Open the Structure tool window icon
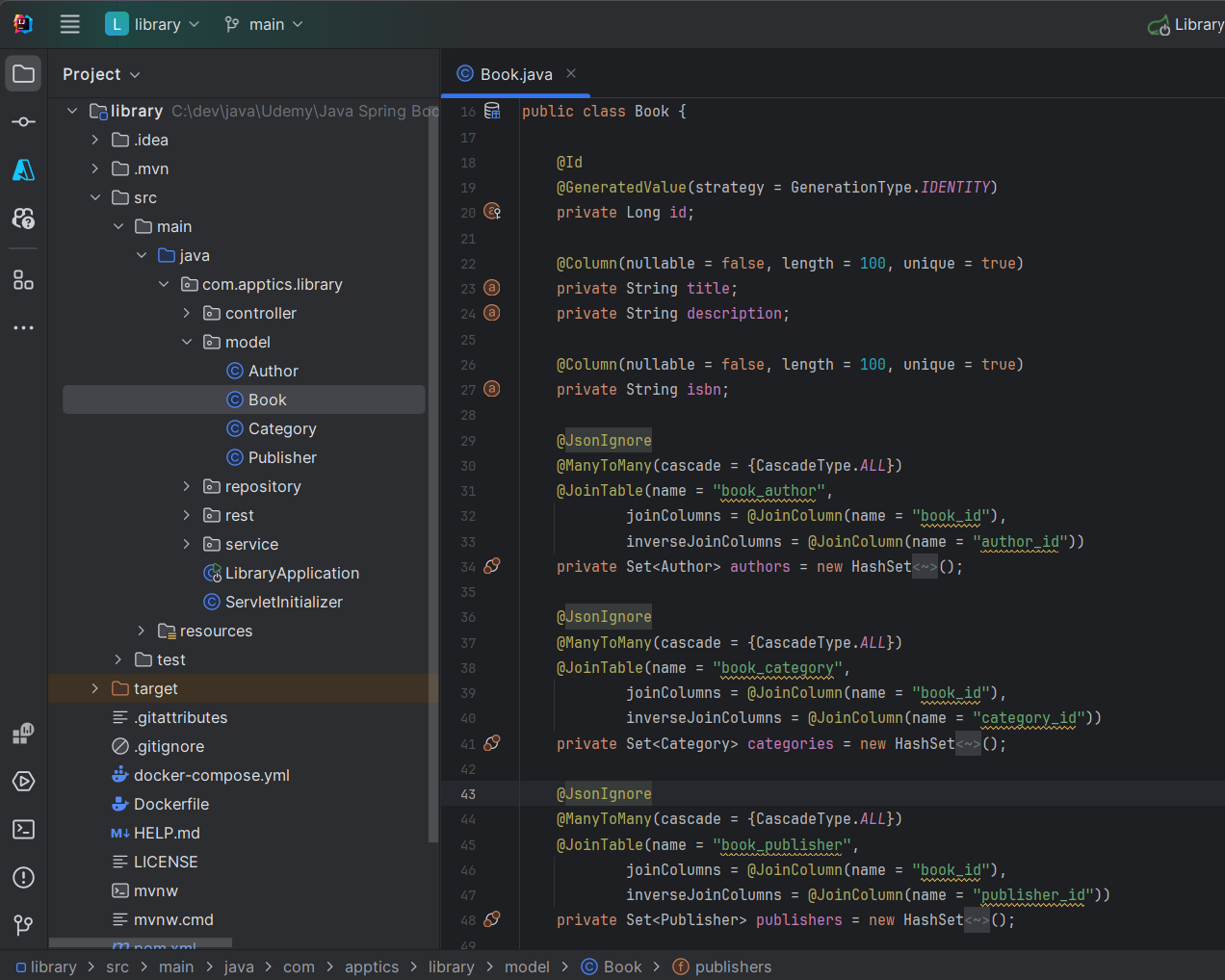Image resolution: width=1225 pixels, height=980 pixels. [x=24, y=280]
